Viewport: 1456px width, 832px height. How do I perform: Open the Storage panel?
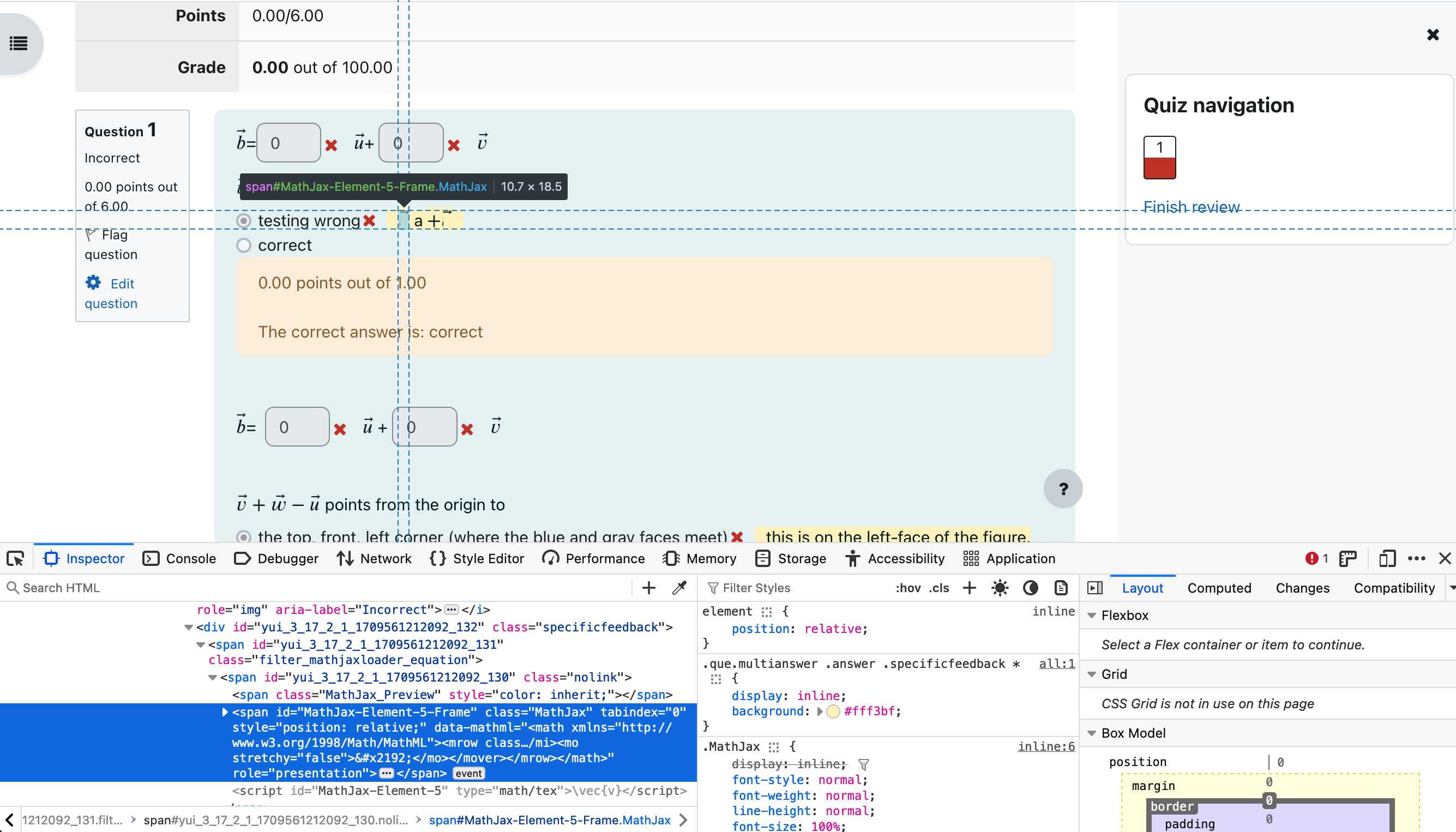coord(791,558)
